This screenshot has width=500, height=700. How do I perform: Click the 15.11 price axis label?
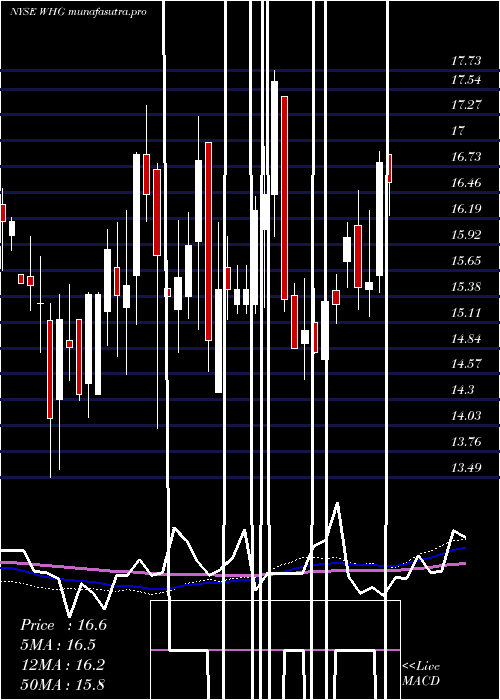tap(466, 312)
